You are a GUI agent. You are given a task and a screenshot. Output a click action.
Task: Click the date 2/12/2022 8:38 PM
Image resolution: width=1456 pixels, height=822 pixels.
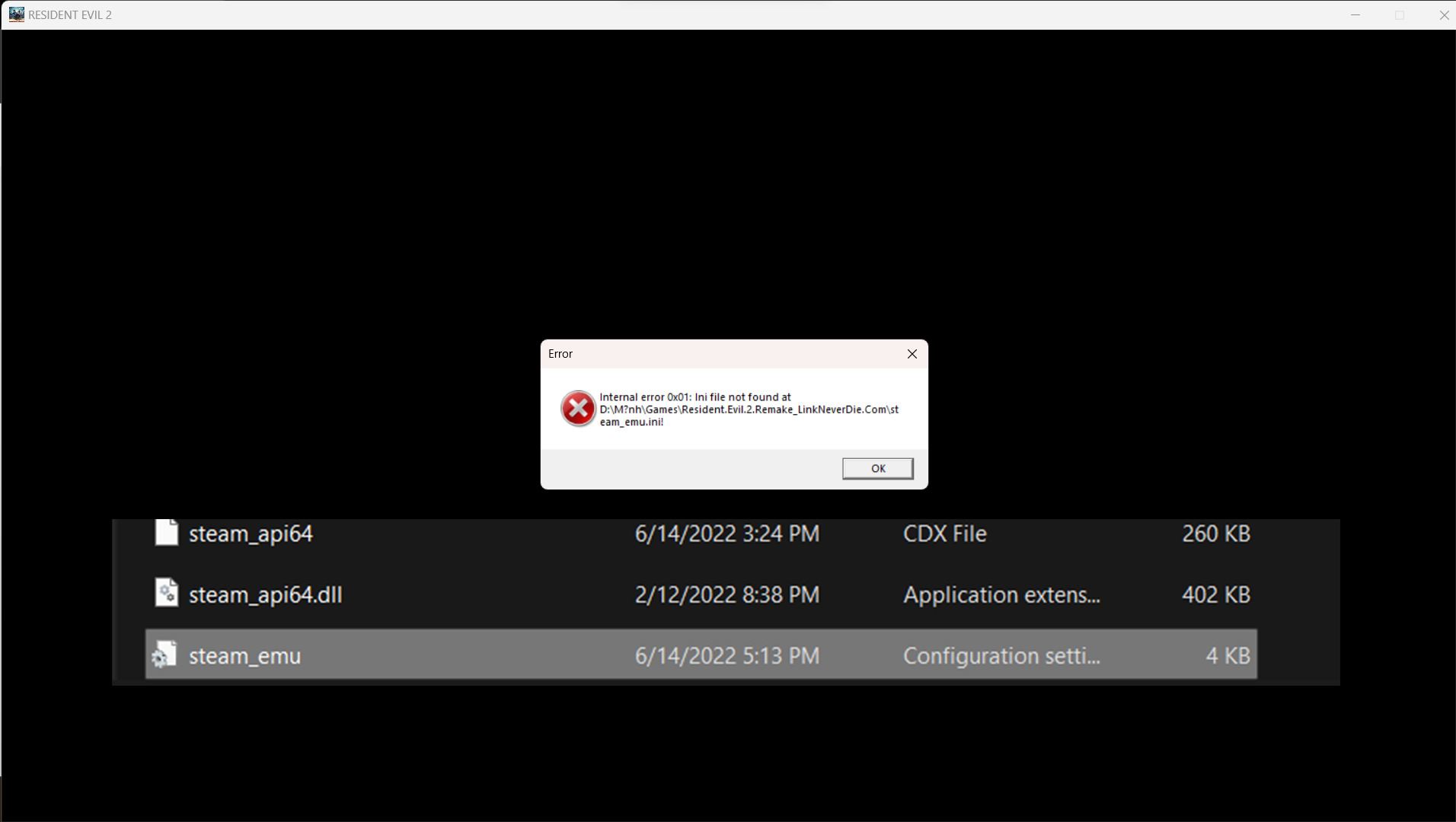[x=727, y=594]
